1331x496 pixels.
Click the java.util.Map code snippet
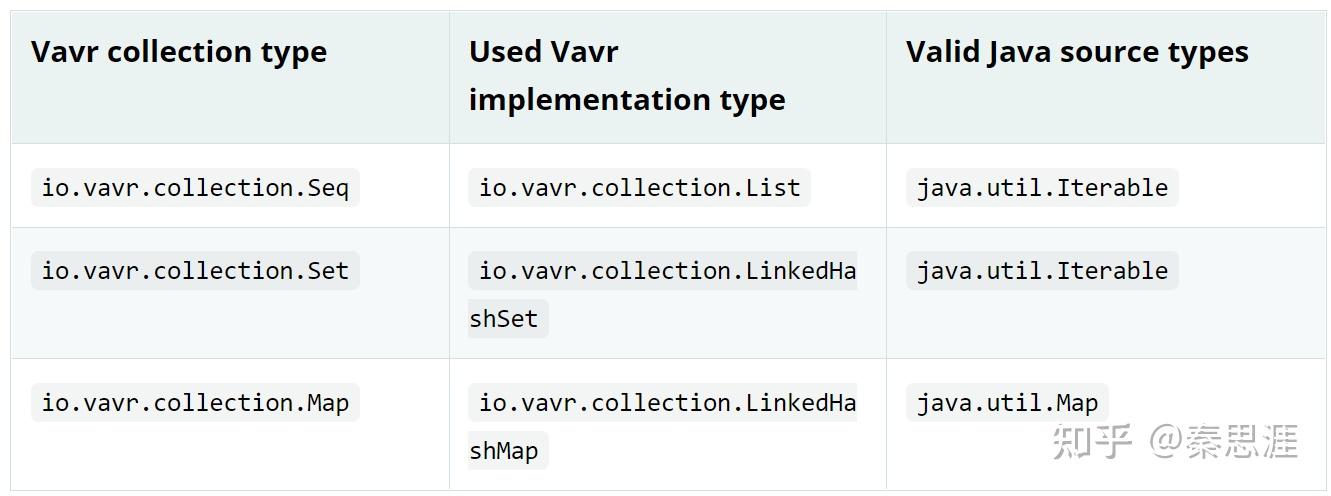1007,403
